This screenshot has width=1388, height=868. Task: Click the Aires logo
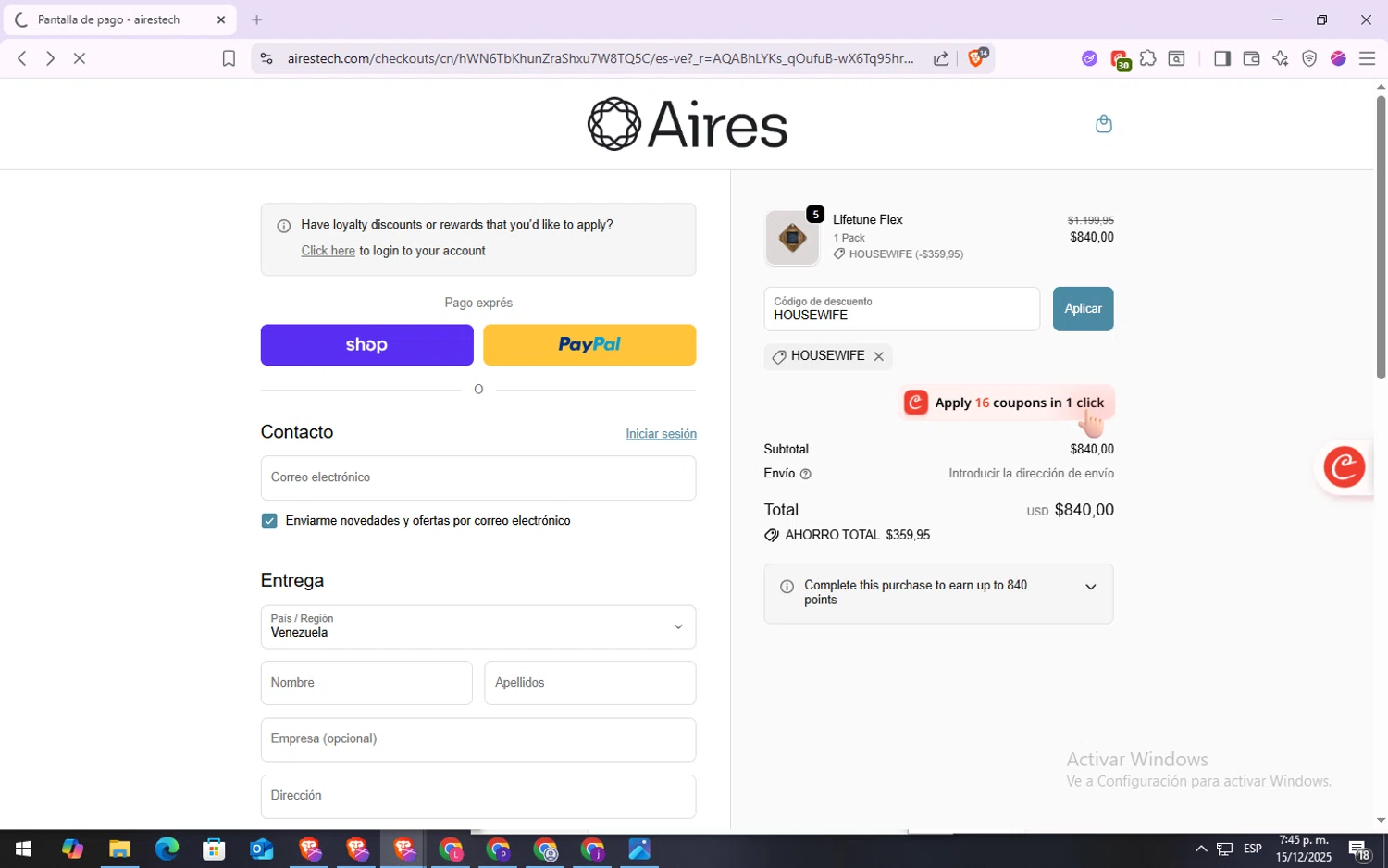688,124
